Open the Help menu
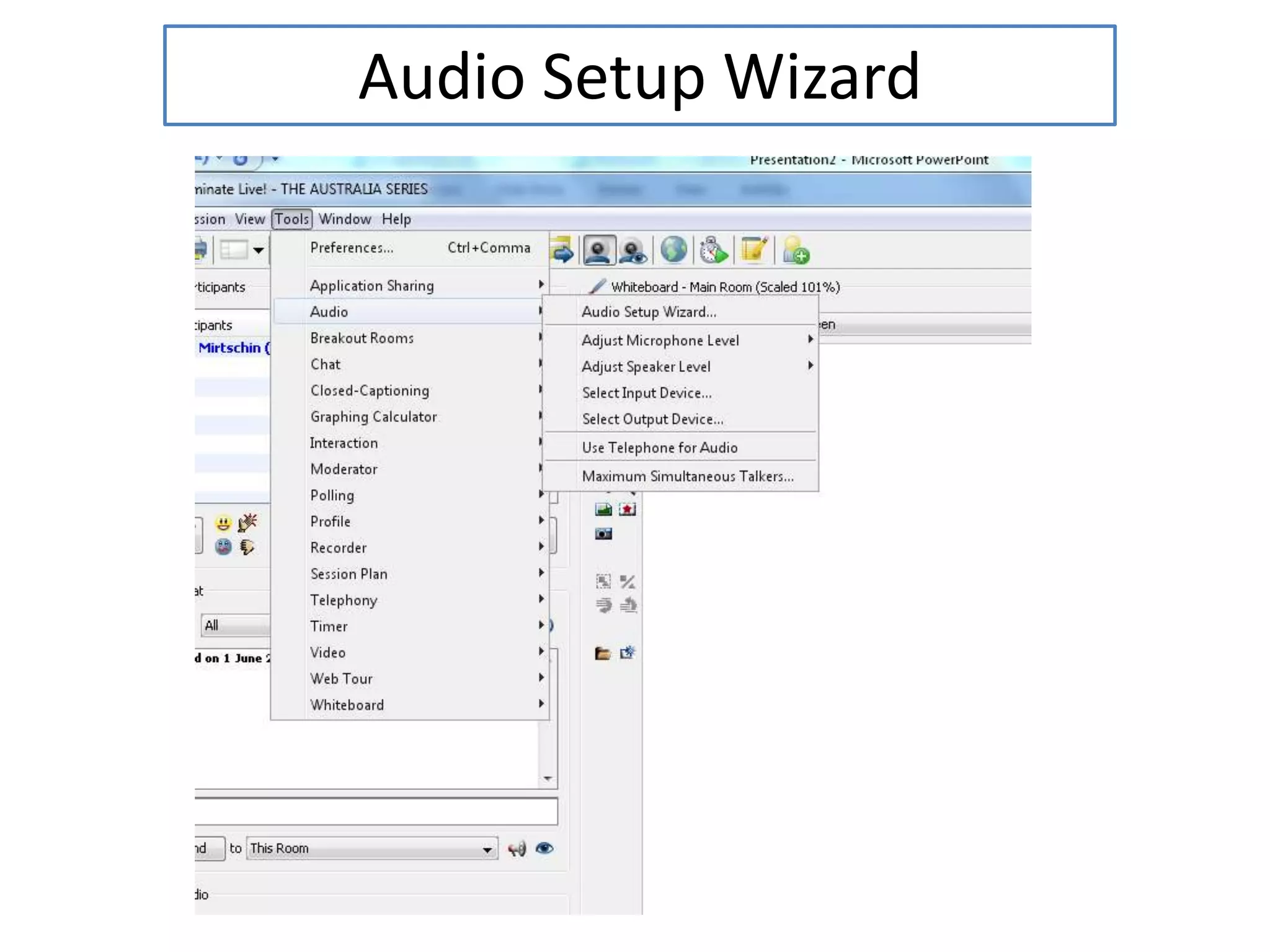Image resolution: width=1270 pixels, height=952 pixels. pyautogui.click(x=396, y=219)
